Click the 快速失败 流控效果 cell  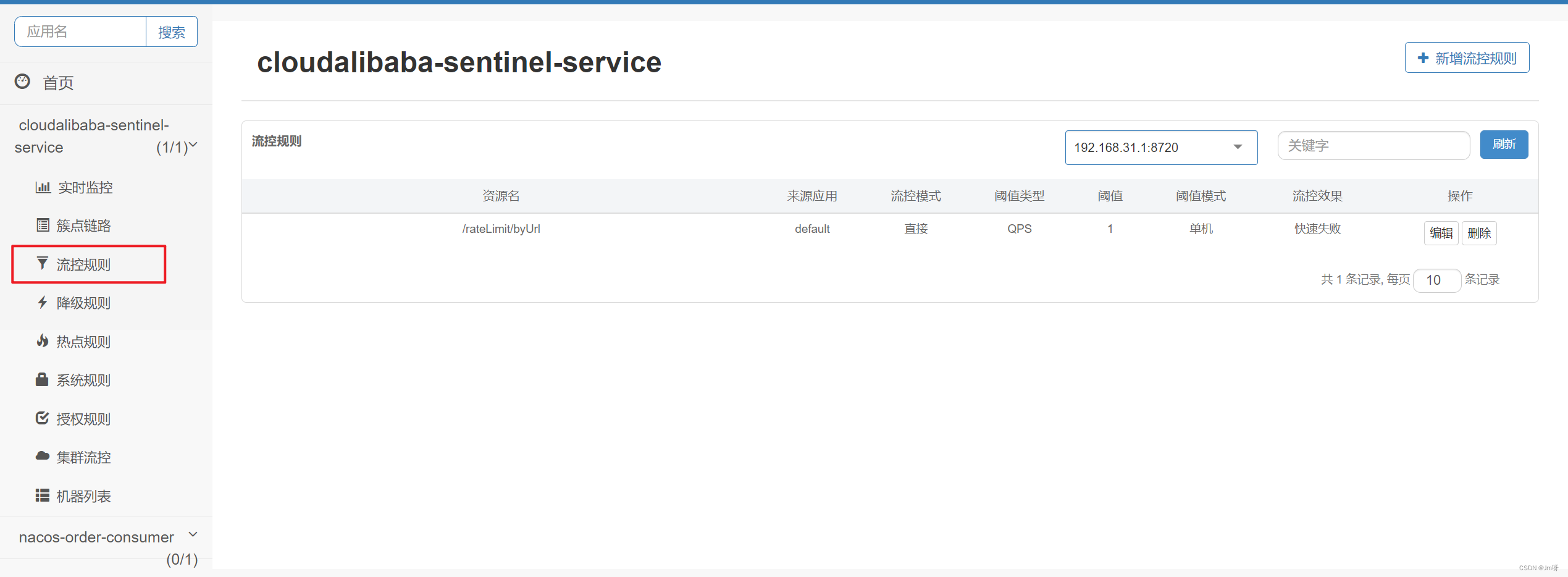tap(1318, 229)
